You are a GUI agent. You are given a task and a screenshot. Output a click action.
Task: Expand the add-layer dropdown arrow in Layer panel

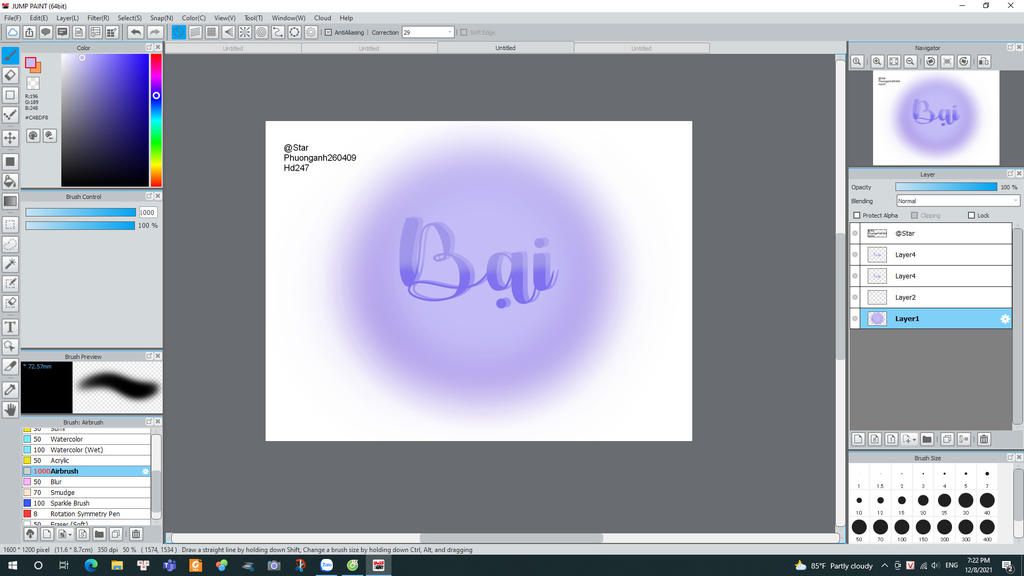[x=914, y=440]
